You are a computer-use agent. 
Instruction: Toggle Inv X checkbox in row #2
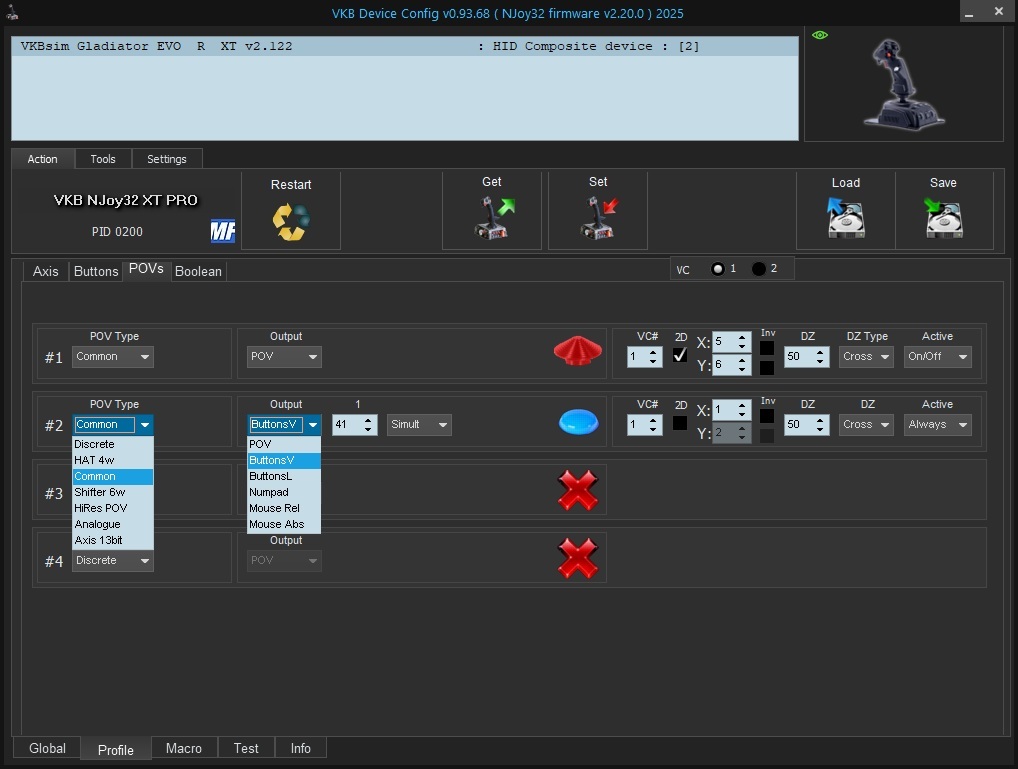tap(767, 416)
